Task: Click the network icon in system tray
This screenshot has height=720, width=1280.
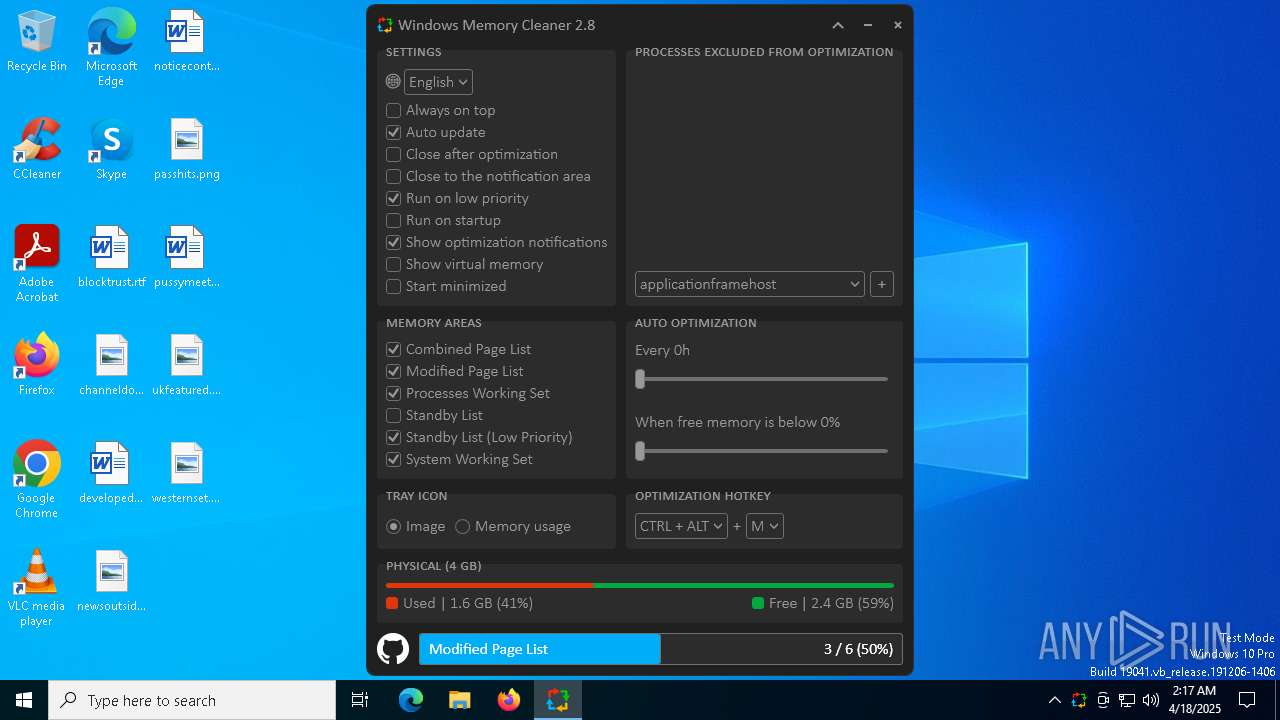Action: (1127, 700)
